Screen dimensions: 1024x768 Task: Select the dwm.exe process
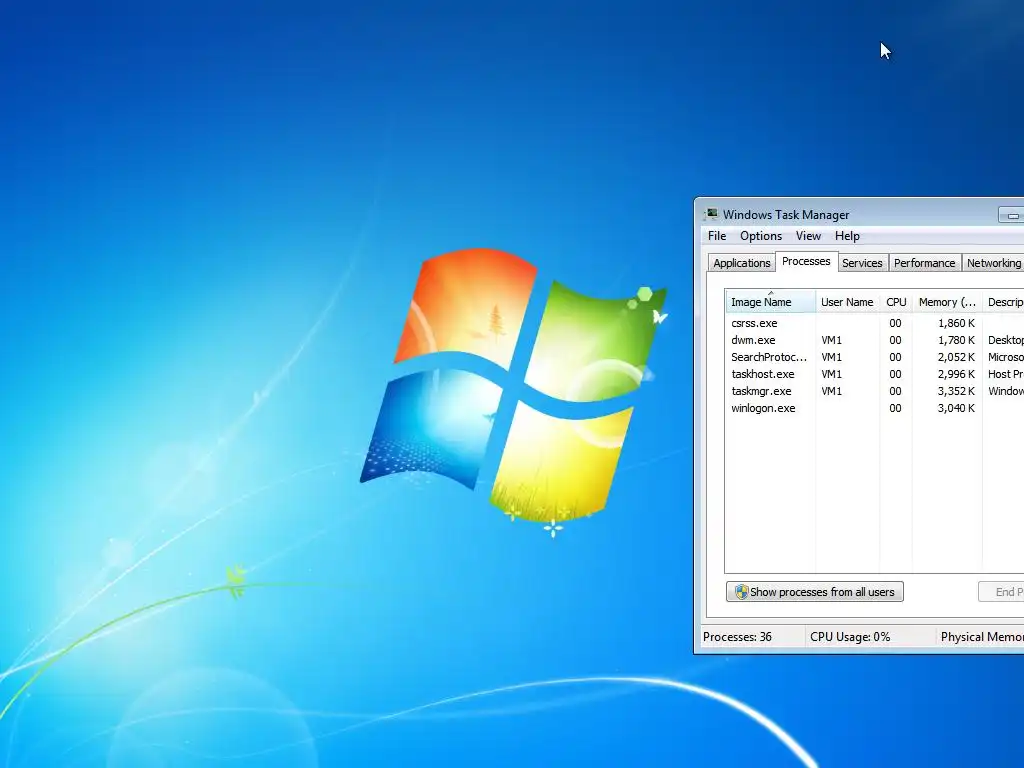pyautogui.click(x=874, y=340)
